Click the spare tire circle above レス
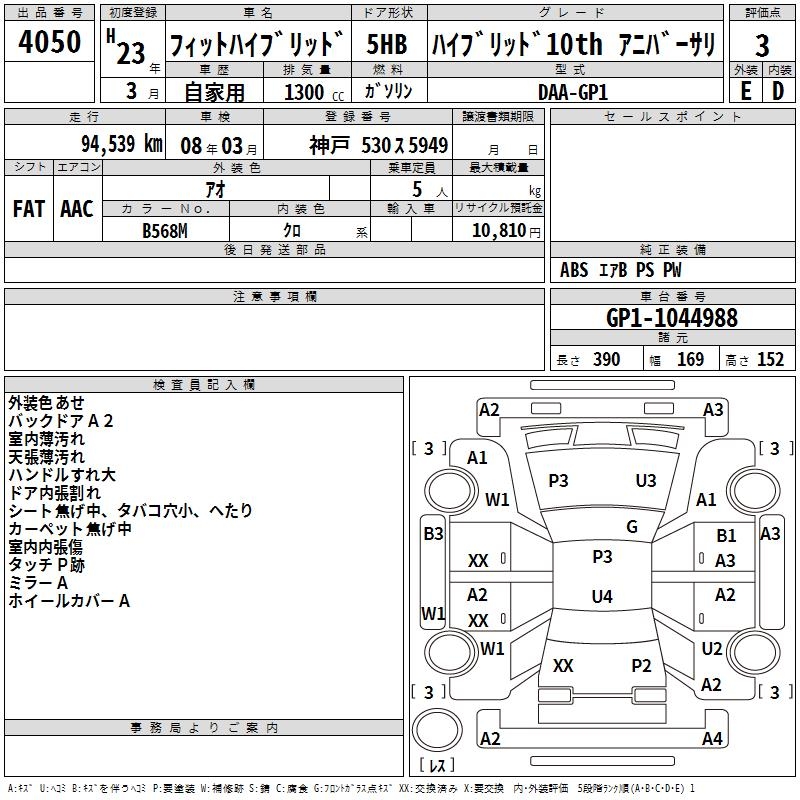The width and height of the screenshot is (800, 800). pos(437,730)
